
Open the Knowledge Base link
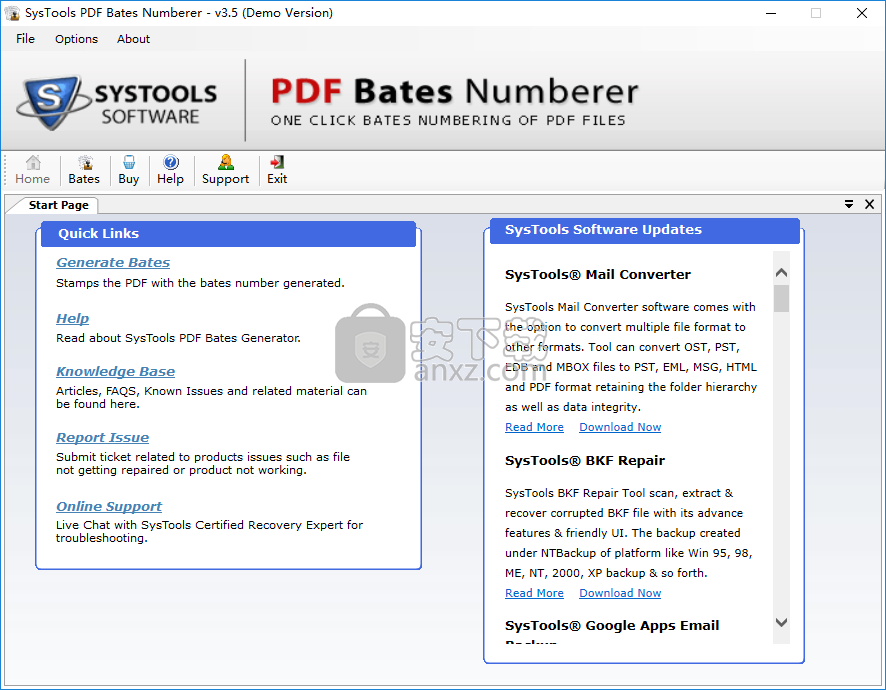(x=115, y=372)
